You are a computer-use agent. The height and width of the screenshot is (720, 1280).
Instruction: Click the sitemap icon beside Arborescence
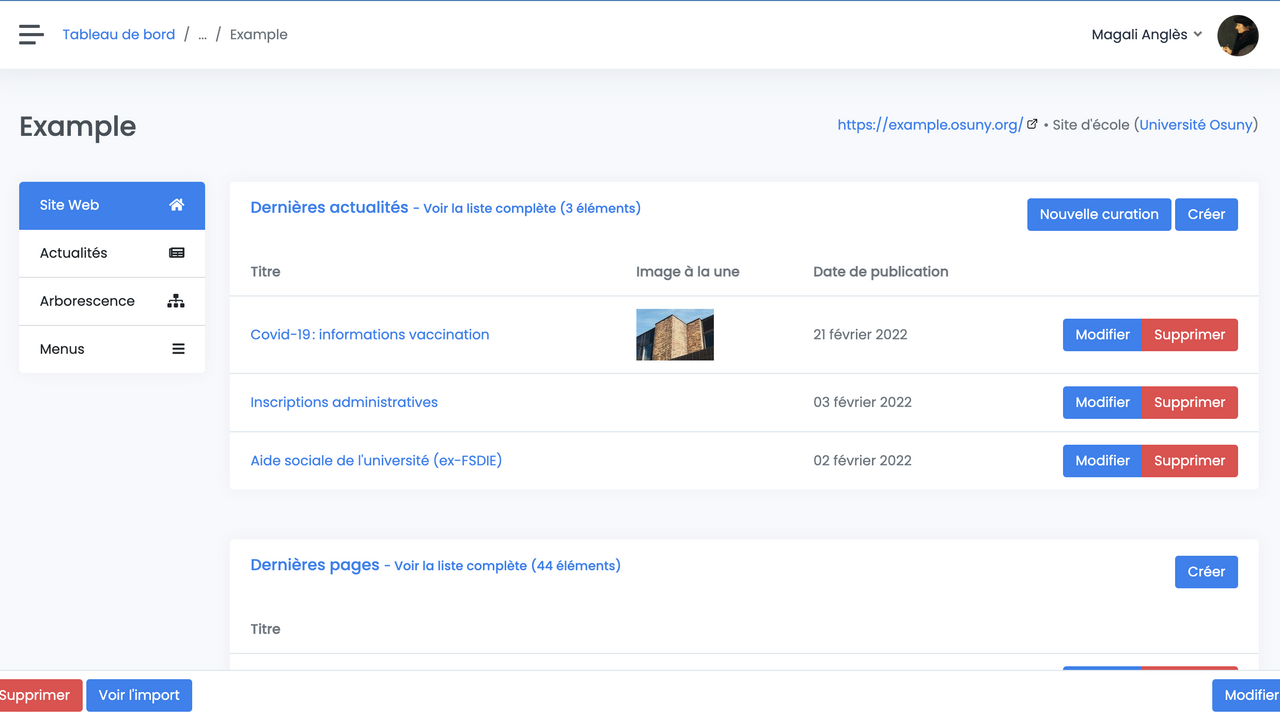176,301
